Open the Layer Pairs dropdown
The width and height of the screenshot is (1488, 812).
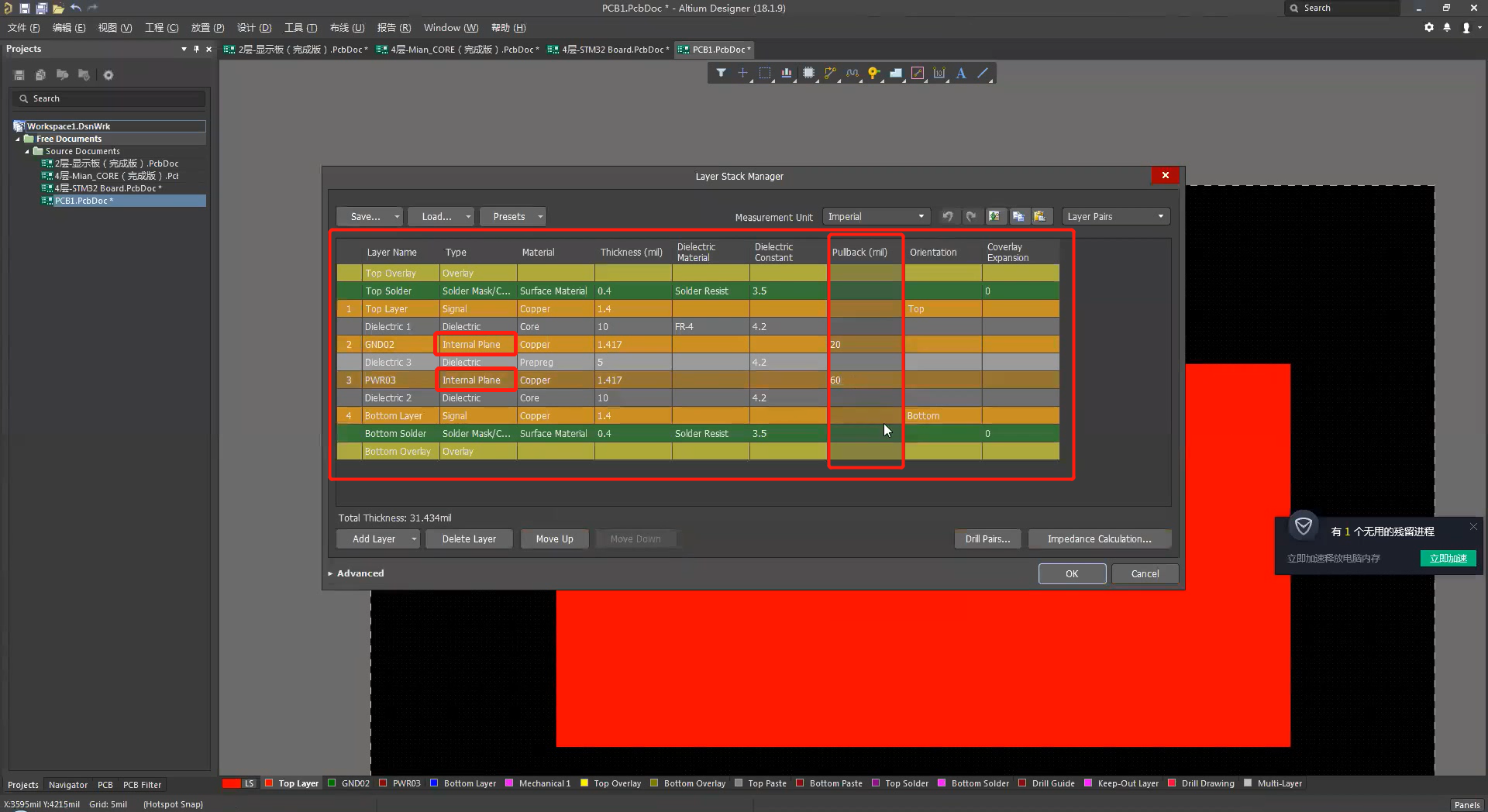[x=1115, y=217]
